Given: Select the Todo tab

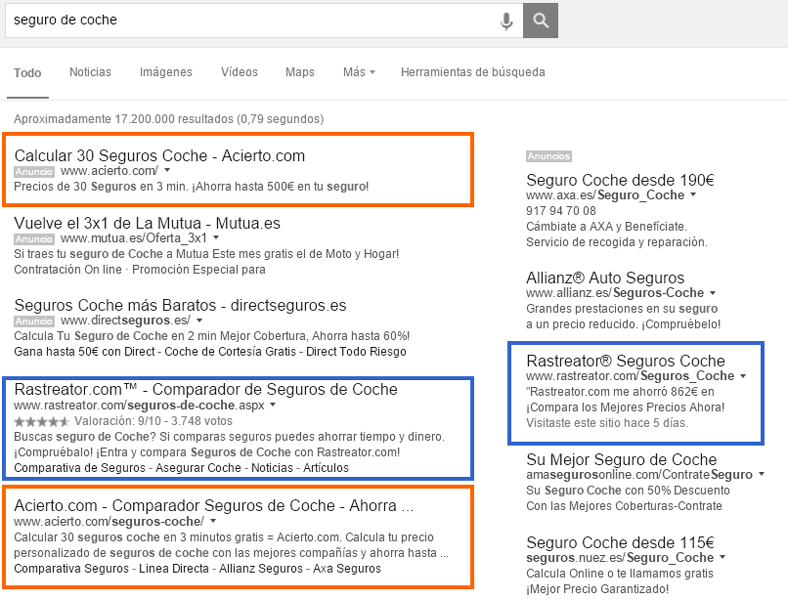Looking at the screenshot, I should [28, 73].
